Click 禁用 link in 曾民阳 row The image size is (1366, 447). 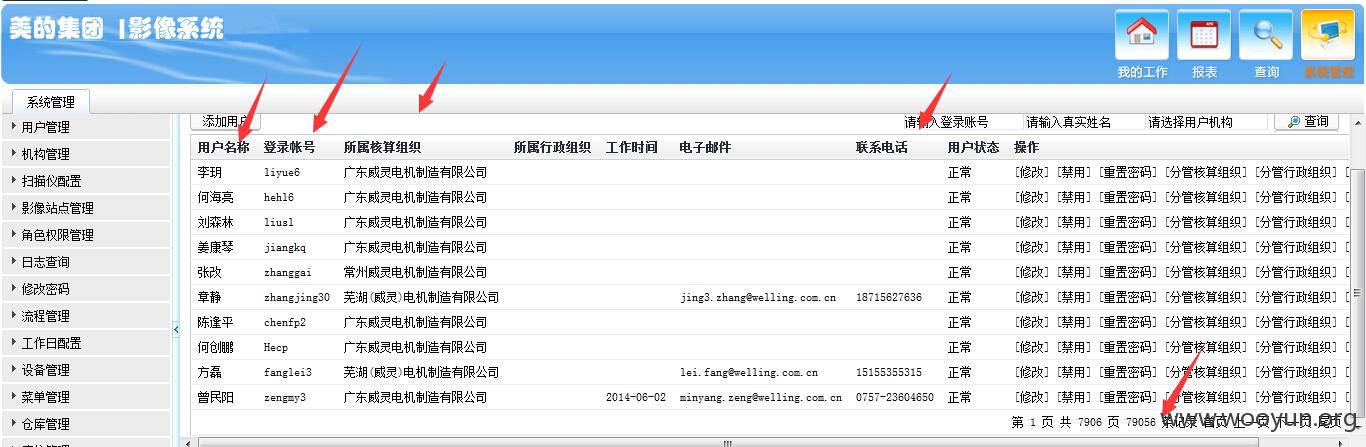click(1075, 397)
